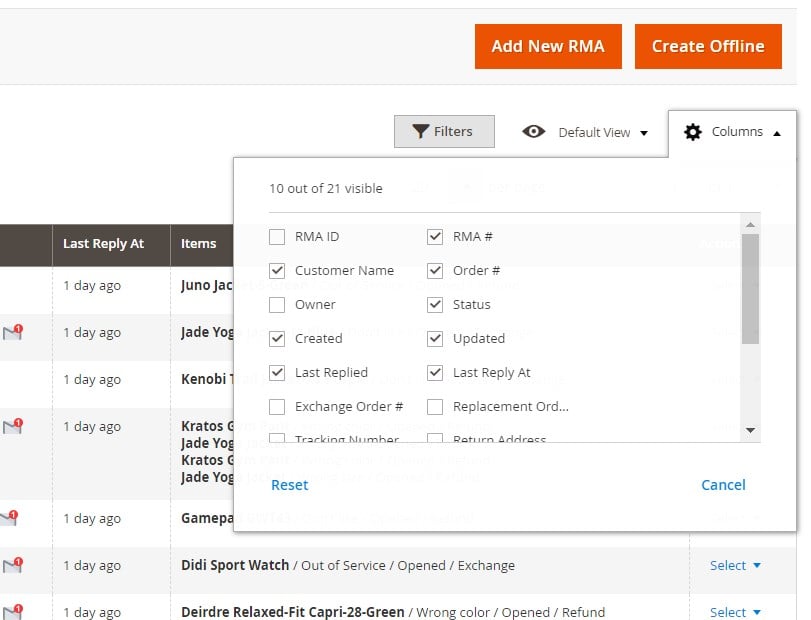
Task: Click the Add New RMA button
Action: [548, 47]
